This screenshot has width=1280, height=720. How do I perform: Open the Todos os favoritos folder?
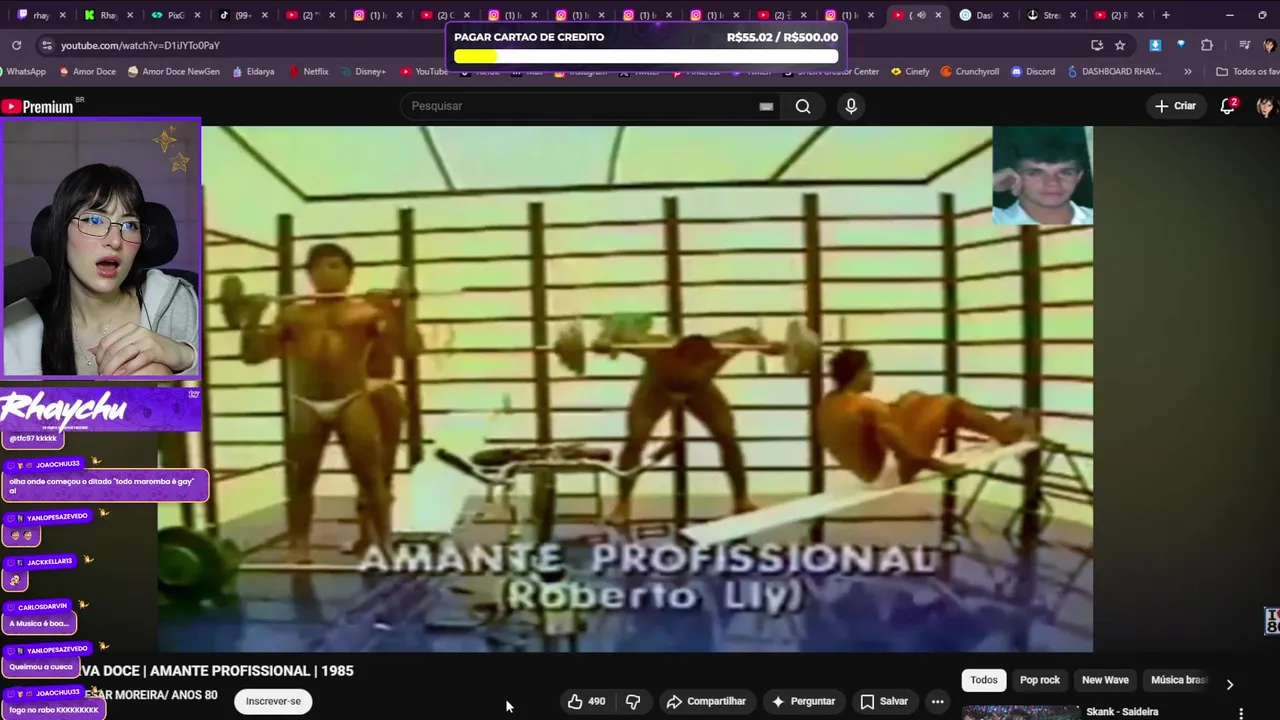coord(1247,72)
